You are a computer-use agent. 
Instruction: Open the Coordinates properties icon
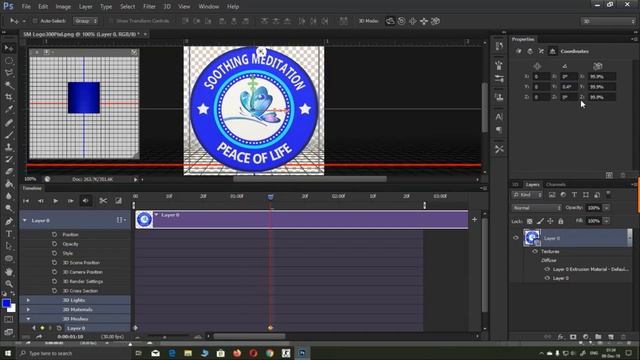coord(552,51)
